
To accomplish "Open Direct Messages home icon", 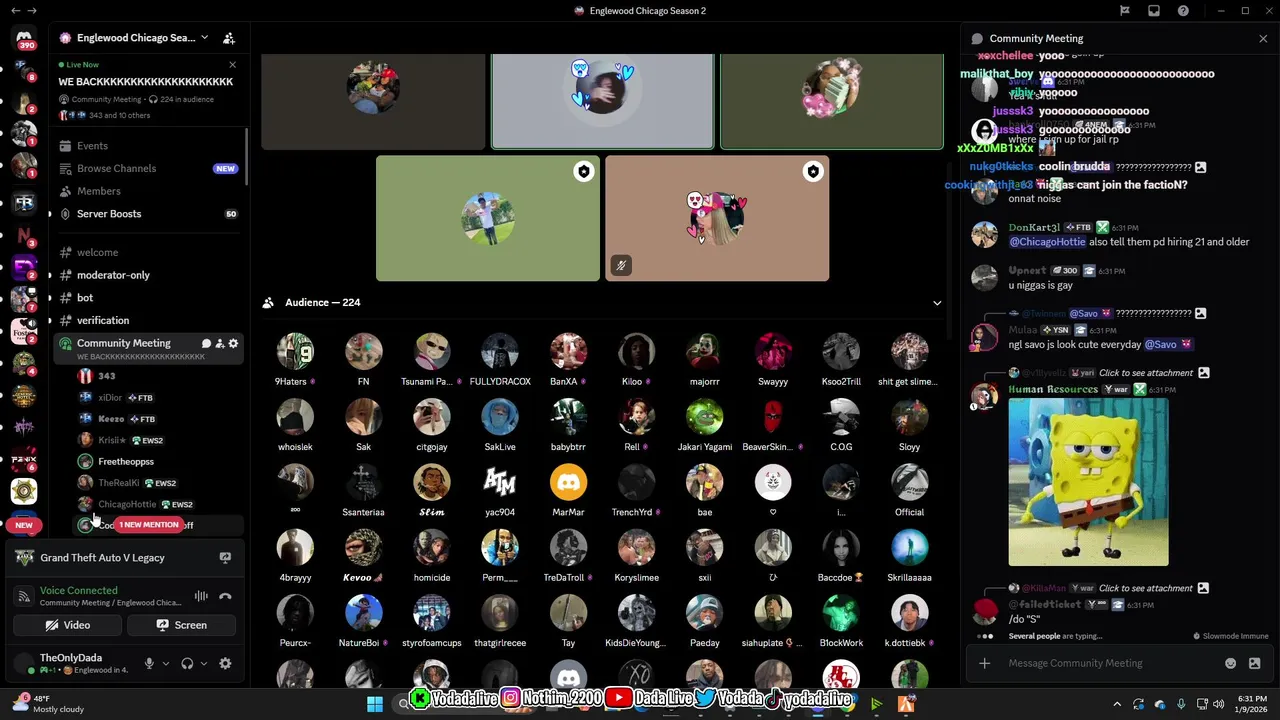I will click(24, 38).
